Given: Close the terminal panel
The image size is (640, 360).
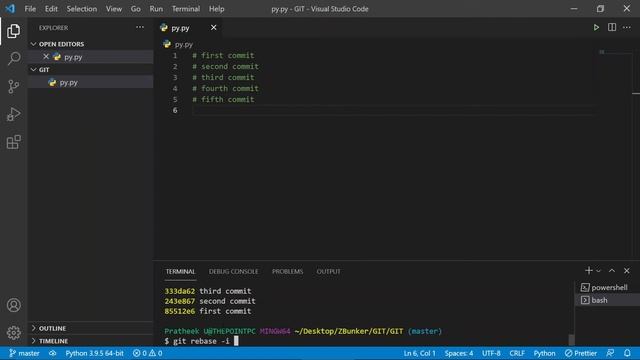Looking at the screenshot, I should (627, 271).
